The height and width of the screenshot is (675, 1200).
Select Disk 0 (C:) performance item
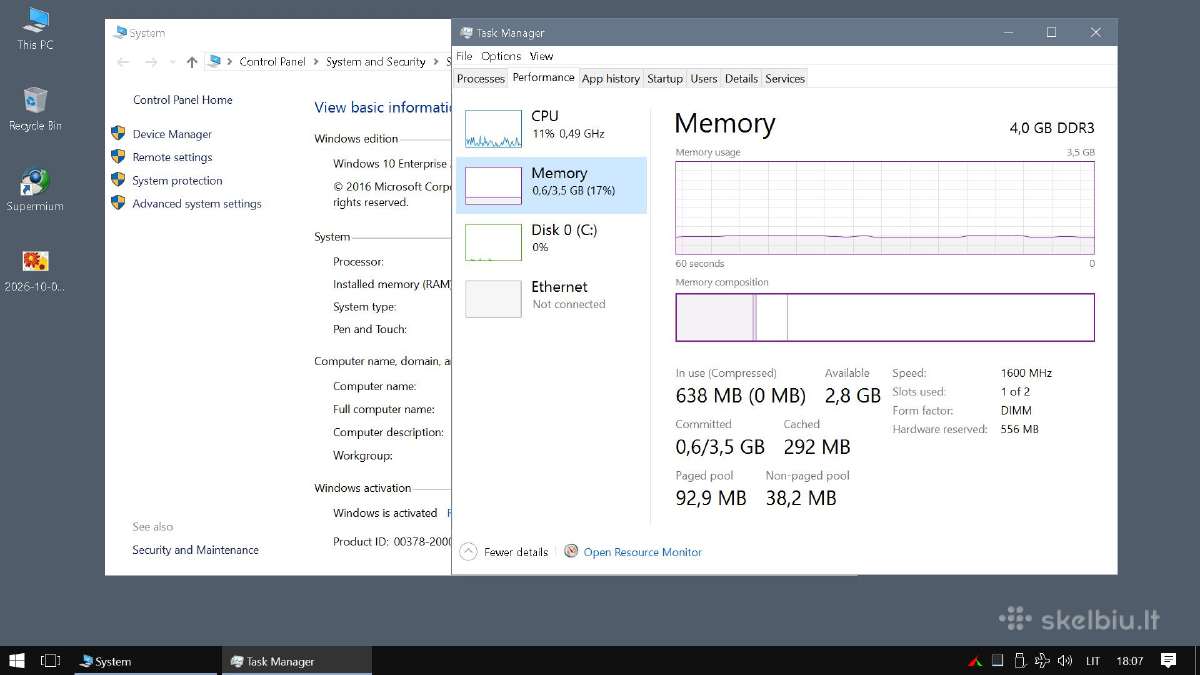coord(551,242)
